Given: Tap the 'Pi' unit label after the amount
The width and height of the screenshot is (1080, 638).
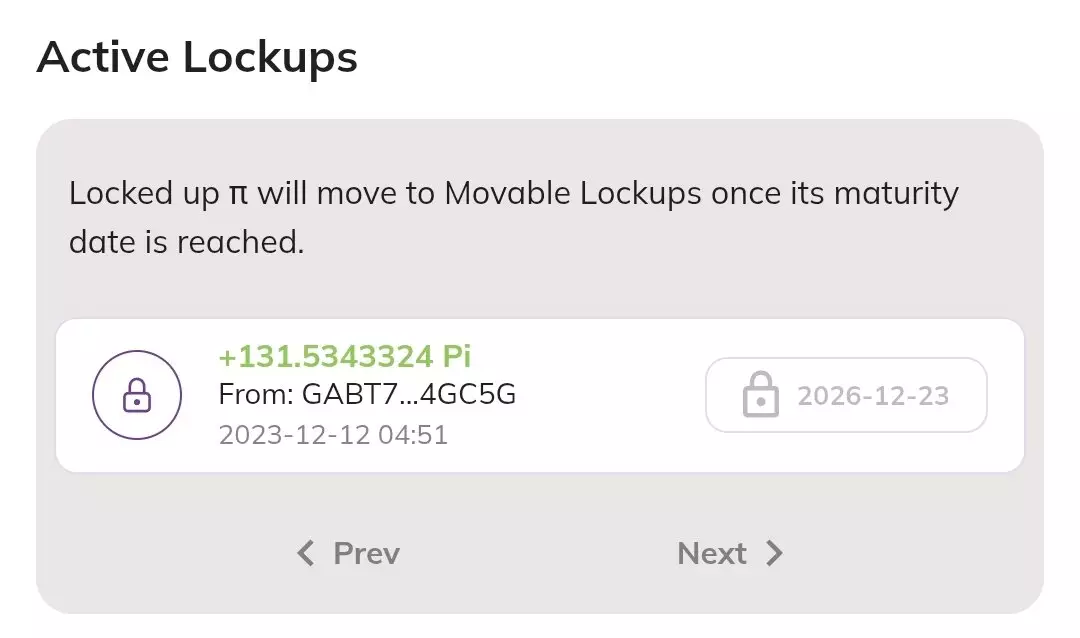Looking at the screenshot, I should click(457, 356).
